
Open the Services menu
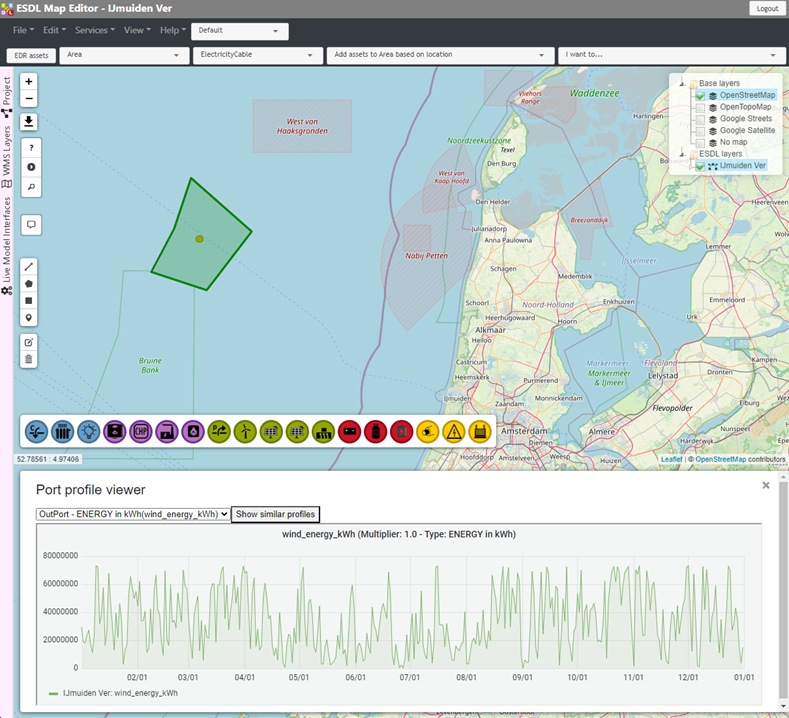[95, 31]
